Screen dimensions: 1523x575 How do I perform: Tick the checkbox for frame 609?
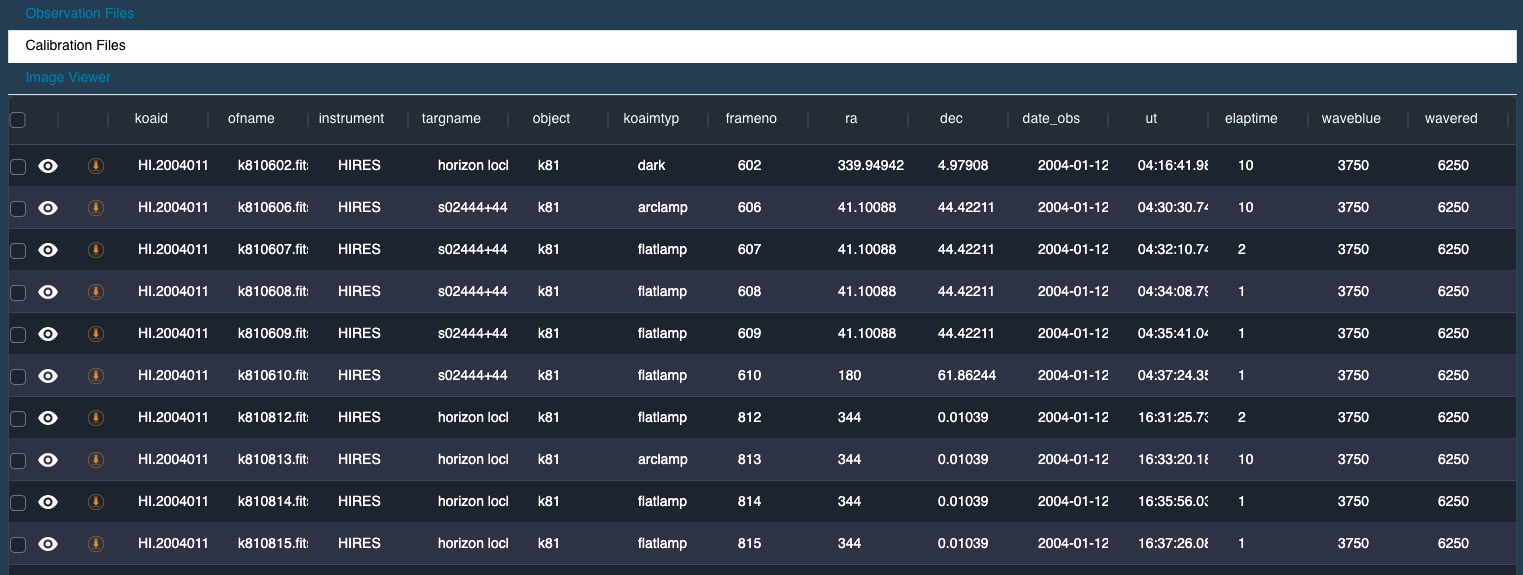point(18,335)
